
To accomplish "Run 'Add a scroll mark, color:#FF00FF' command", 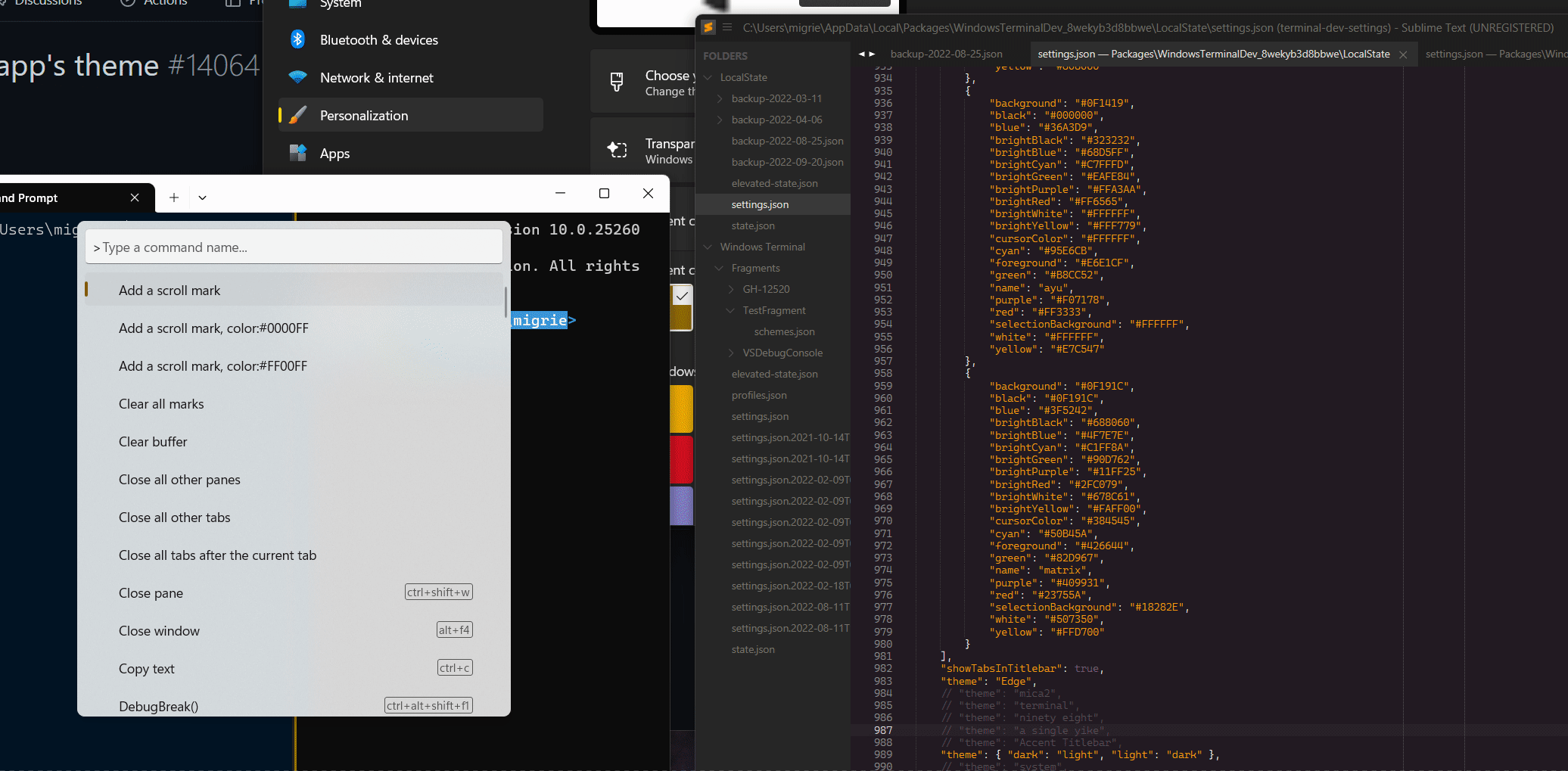I will (294, 366).
